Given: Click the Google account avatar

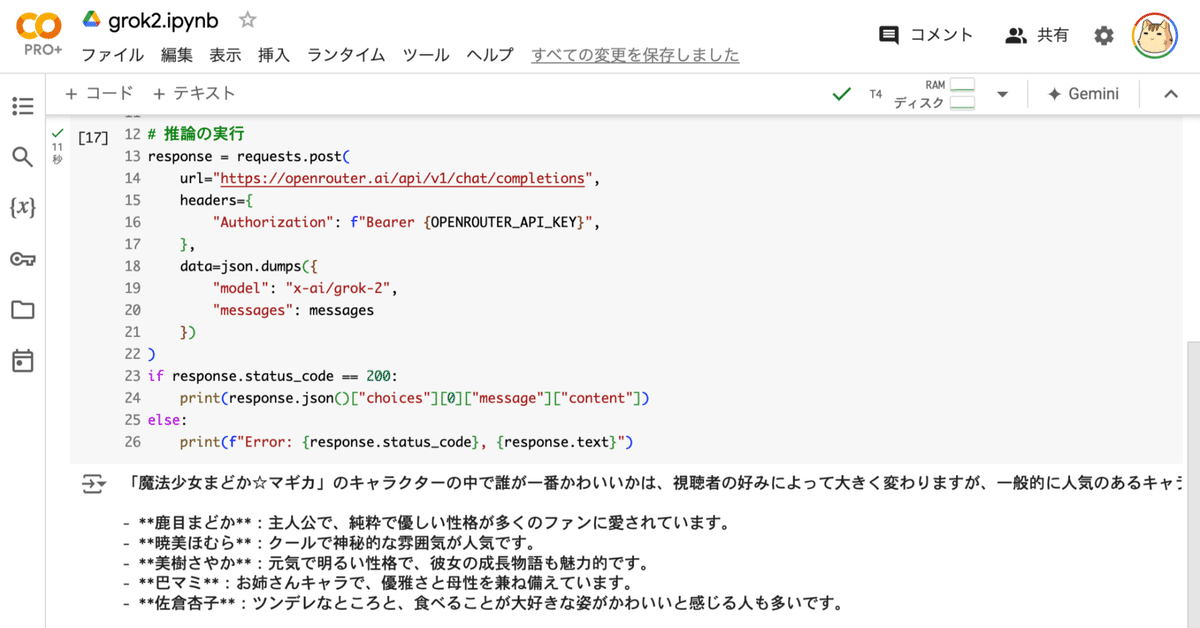Looking at the screenshot, I should [1155, 33].
